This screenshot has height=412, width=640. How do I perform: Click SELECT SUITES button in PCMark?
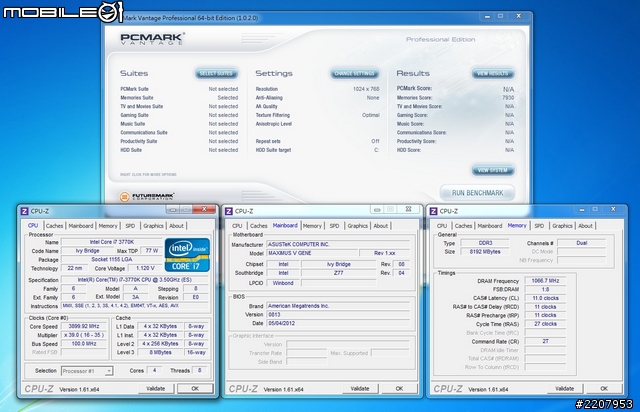click(216, 73)
